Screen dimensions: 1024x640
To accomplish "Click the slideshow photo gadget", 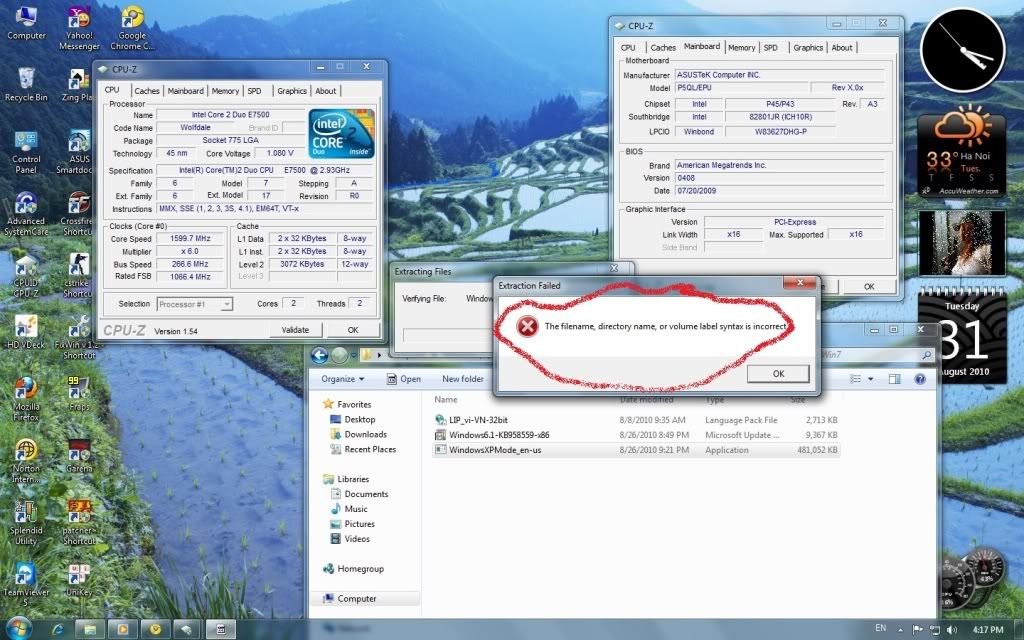I will pos(963,242).
